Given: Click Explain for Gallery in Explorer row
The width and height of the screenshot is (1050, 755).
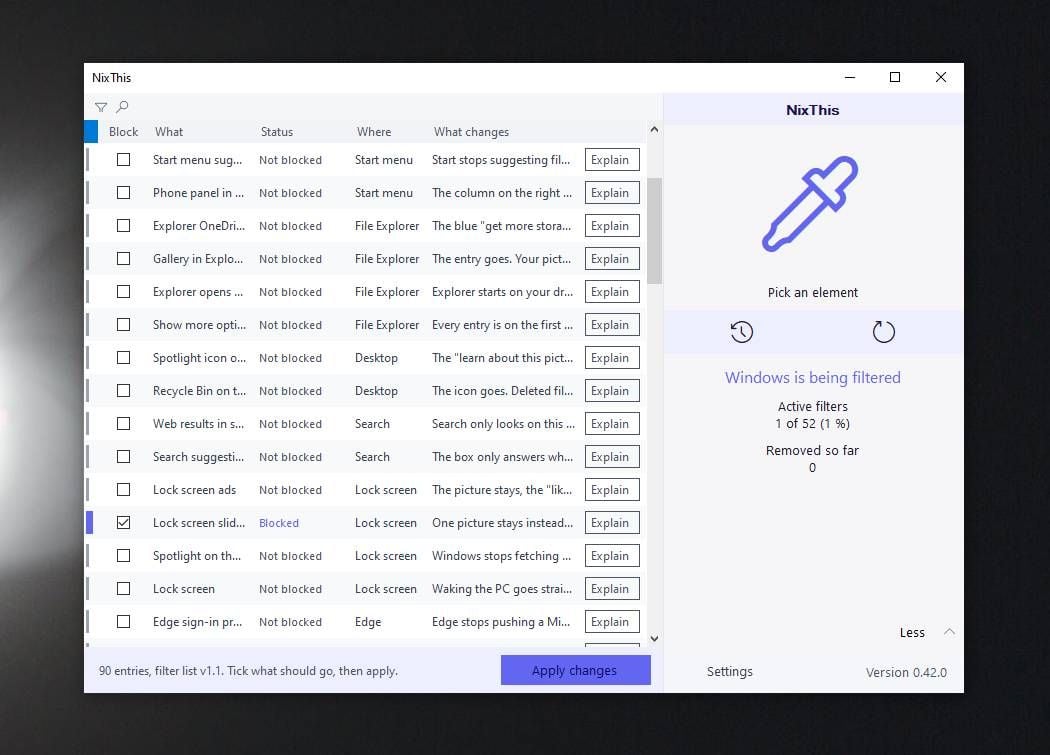Looking at the screenshot, I should tap(612, 259).
